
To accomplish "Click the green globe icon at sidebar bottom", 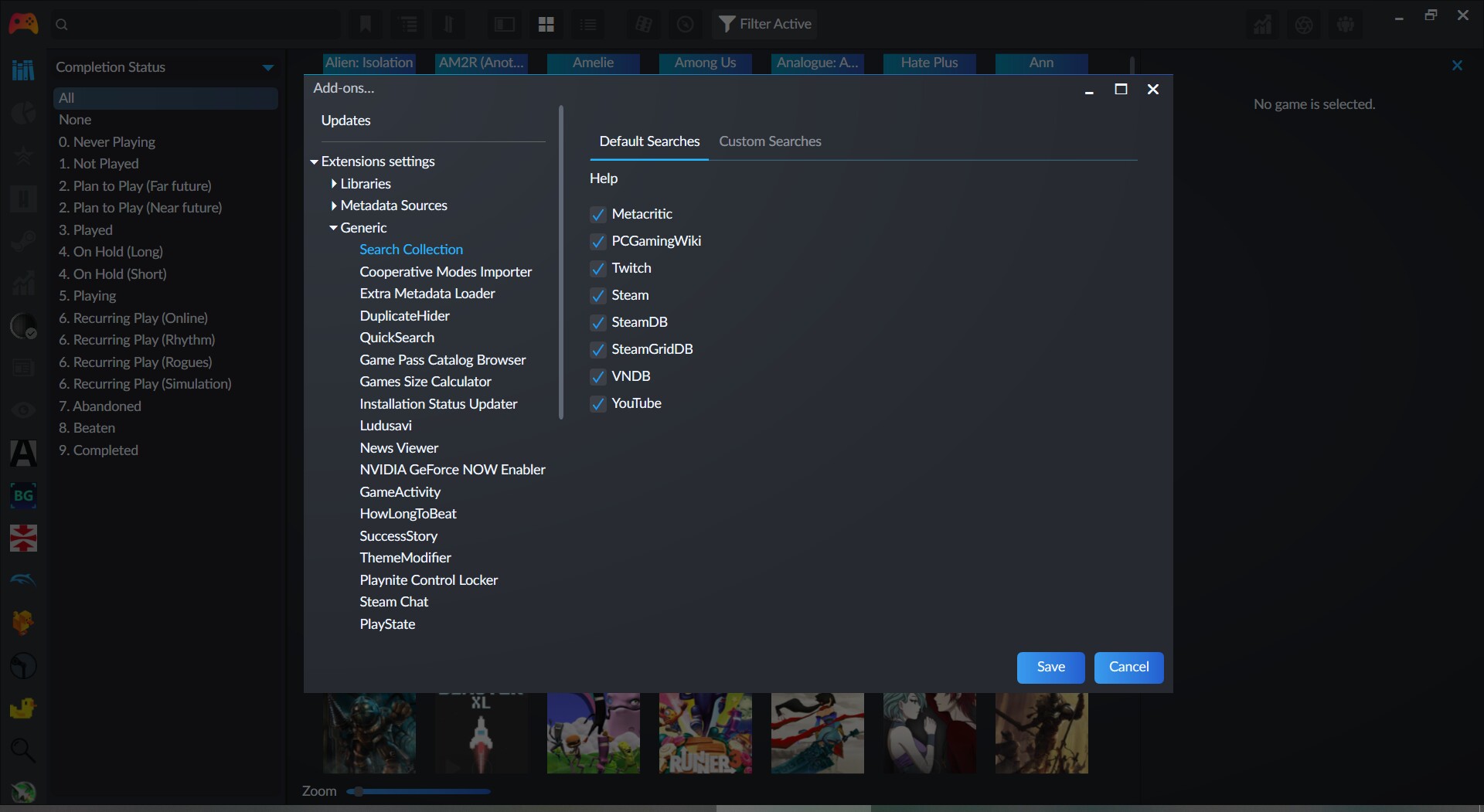I will pos(23,793).
